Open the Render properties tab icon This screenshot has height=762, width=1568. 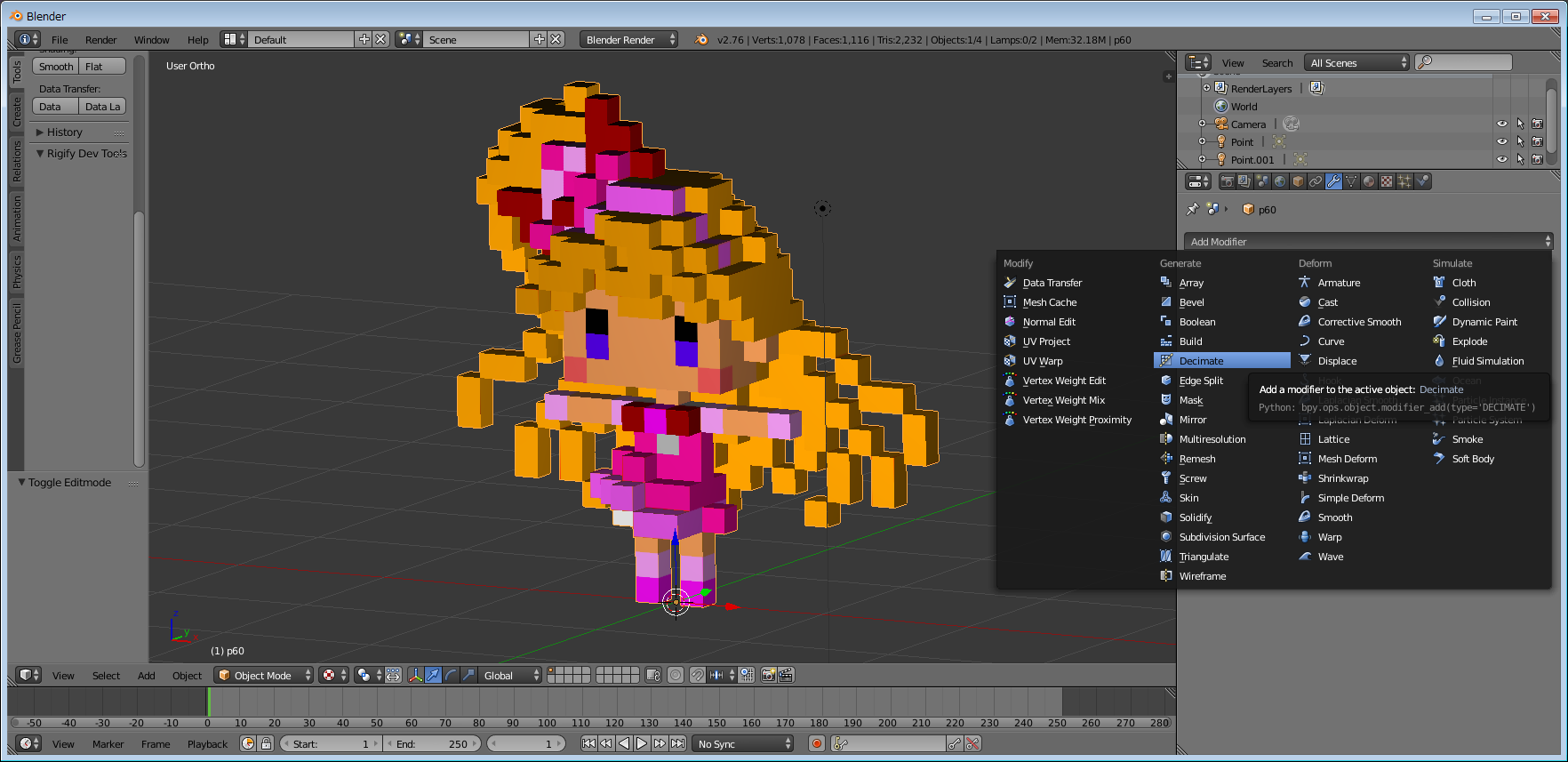point(1227,181)
